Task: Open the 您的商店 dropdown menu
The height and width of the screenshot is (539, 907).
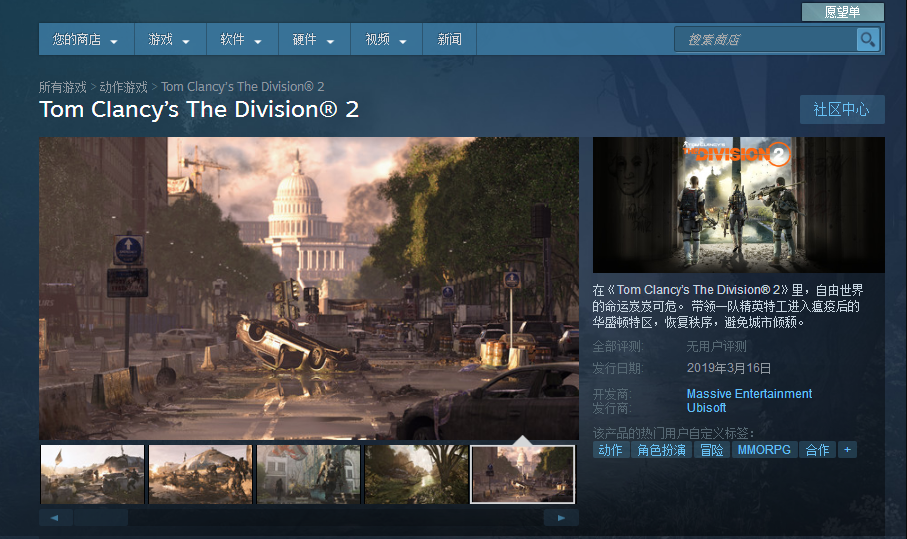Action: click(86, 39)
